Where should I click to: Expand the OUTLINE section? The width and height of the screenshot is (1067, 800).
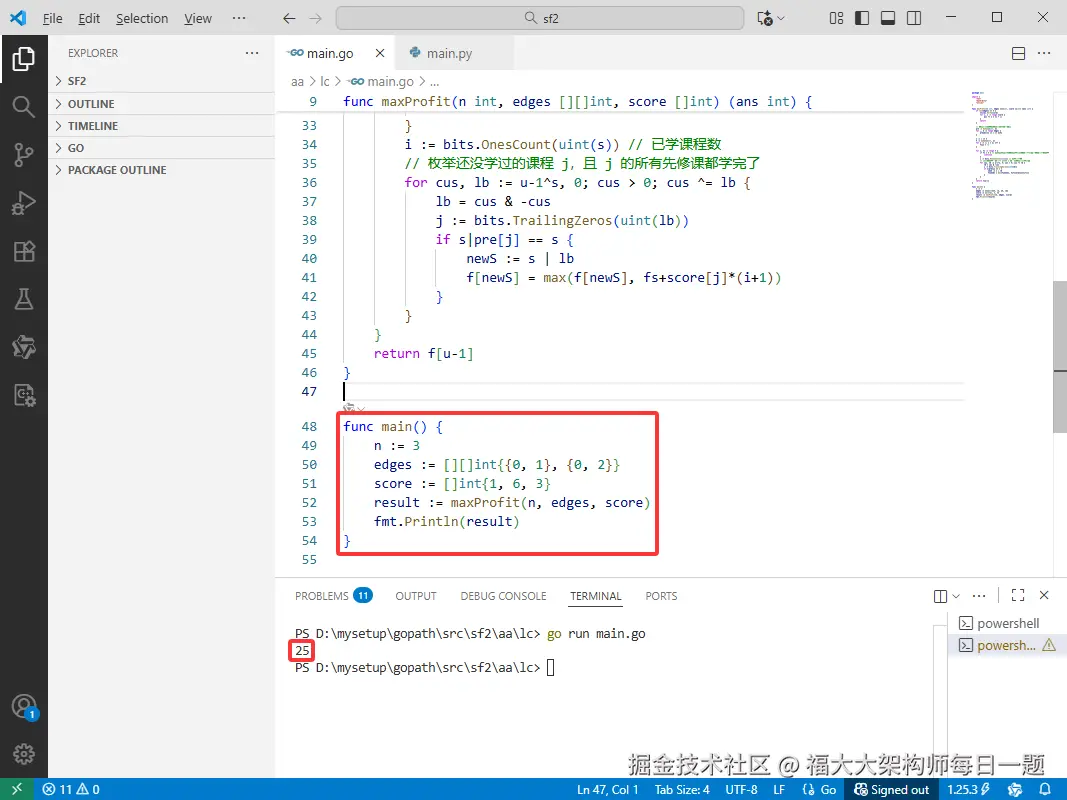pyautogui.click(x=91, y=104)
